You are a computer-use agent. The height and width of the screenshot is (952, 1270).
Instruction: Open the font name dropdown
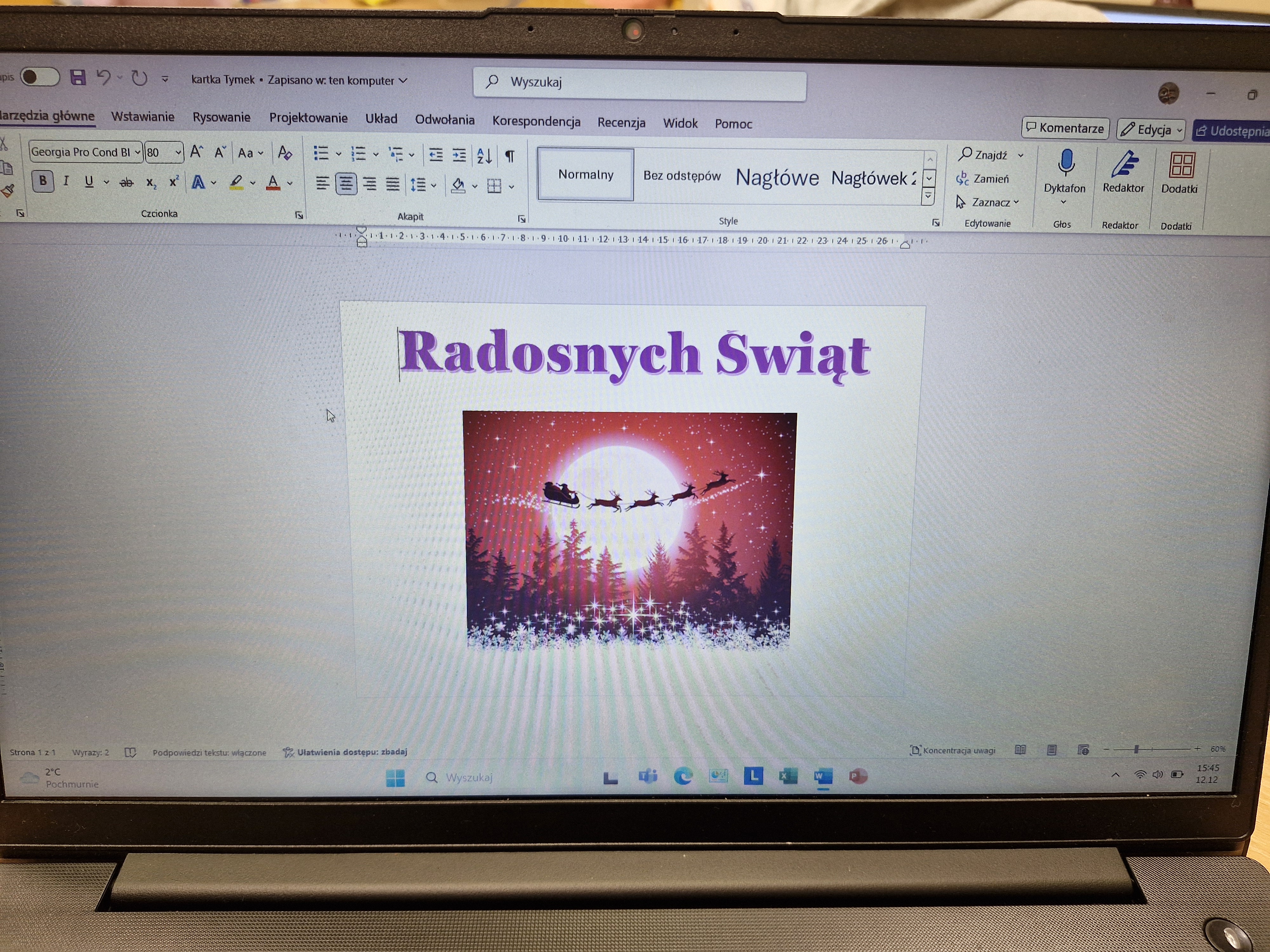pos(138,152)
